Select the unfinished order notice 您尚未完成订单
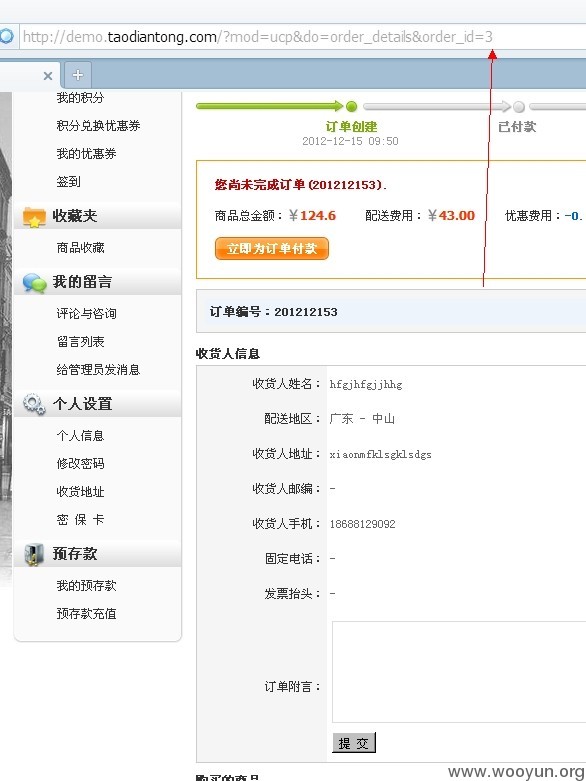Screen dimensions: 586x781 point(259,185)
